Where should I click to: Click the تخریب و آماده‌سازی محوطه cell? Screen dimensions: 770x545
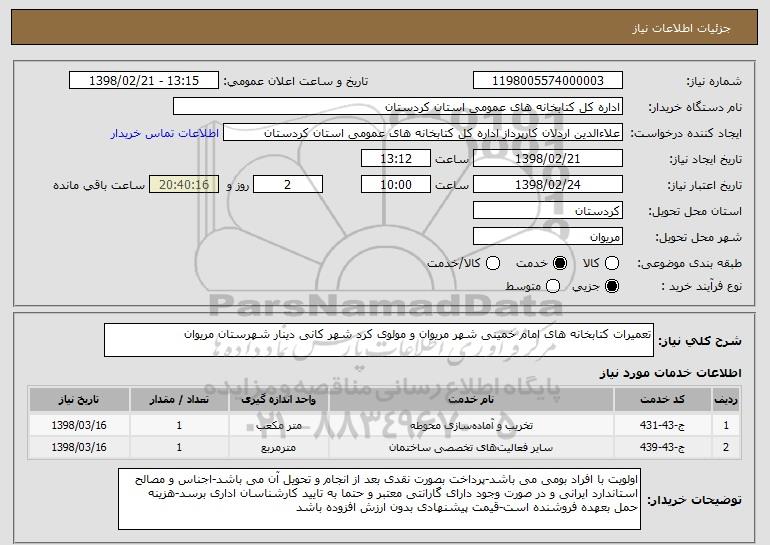[471, 425]
